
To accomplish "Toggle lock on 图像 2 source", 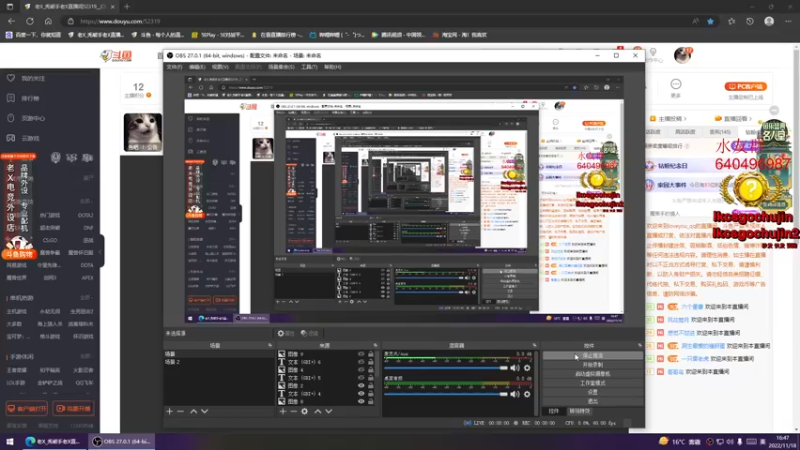I will pyautogui.click(x=371, y=386).
